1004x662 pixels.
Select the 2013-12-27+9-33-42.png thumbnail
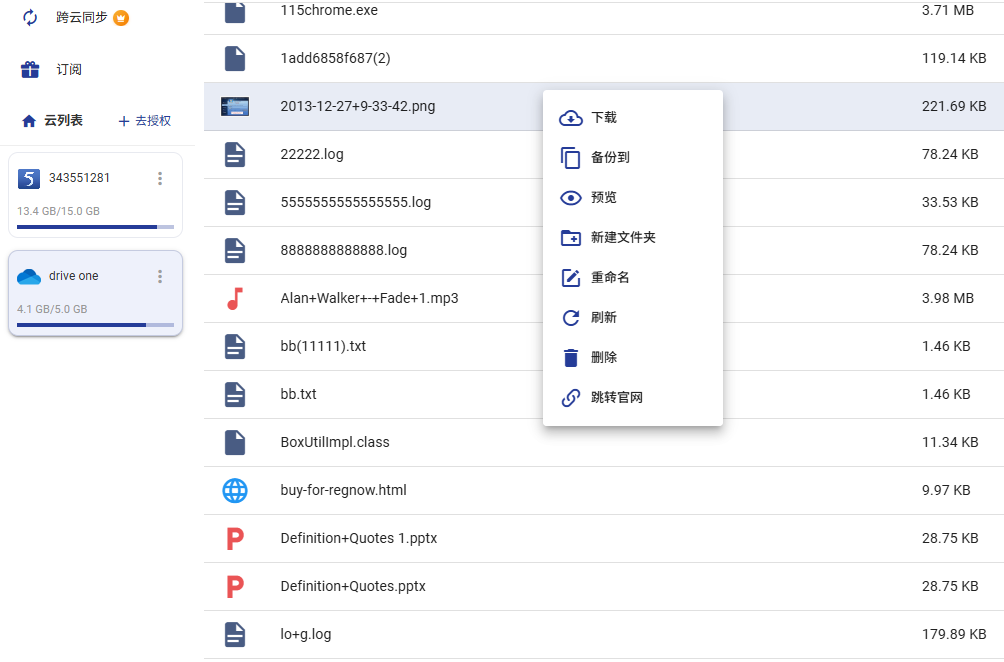coord(235,106)
